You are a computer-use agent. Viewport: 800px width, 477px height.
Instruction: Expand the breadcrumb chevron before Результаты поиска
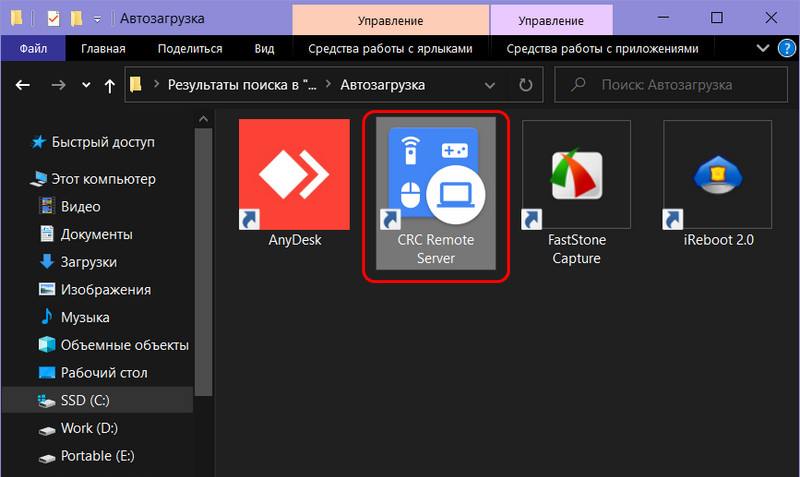click(156, 84)
